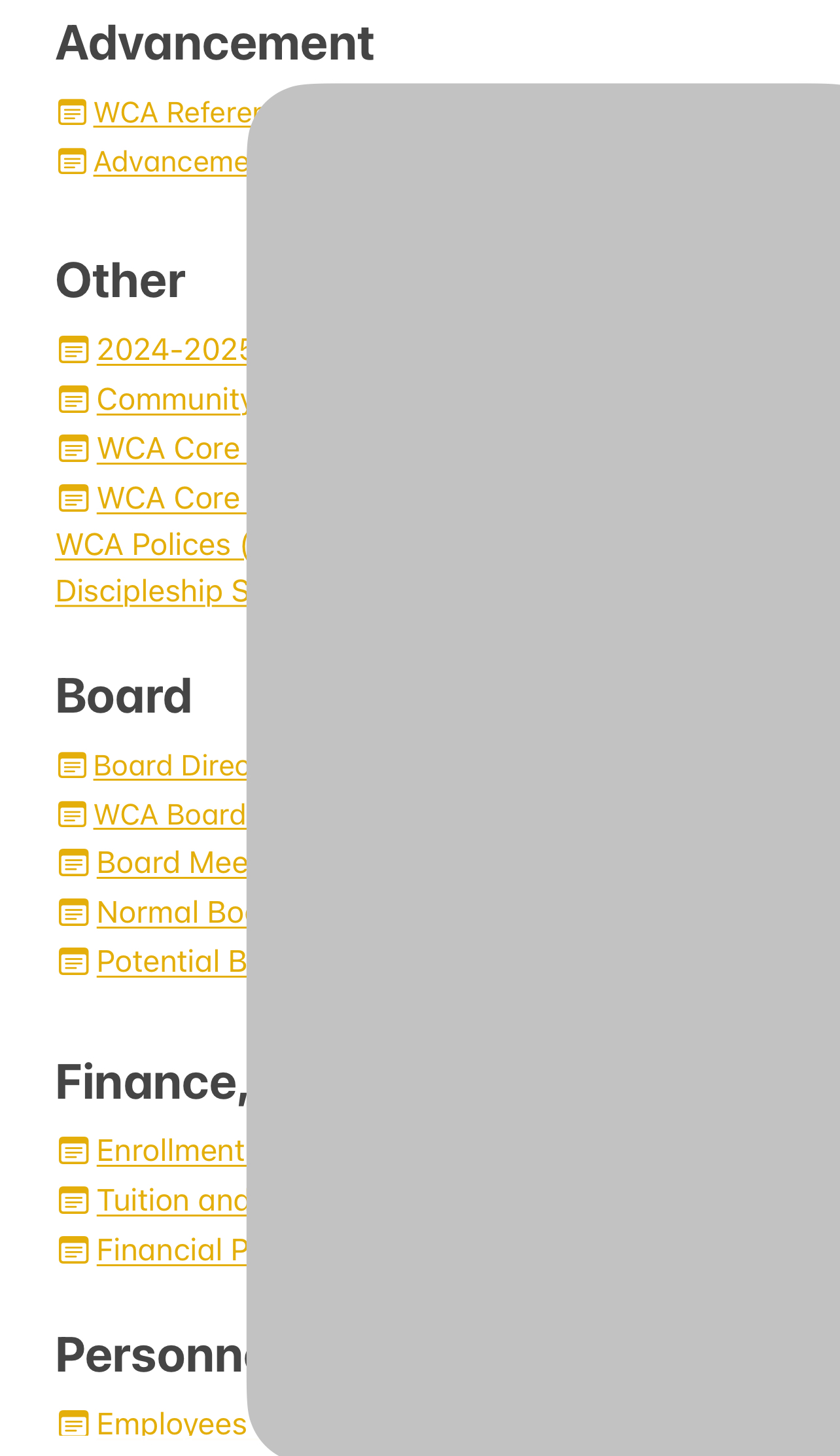The image size is (840, 1456).
Task: Follow the Discipleship link under Other
Action: (150, 592)
